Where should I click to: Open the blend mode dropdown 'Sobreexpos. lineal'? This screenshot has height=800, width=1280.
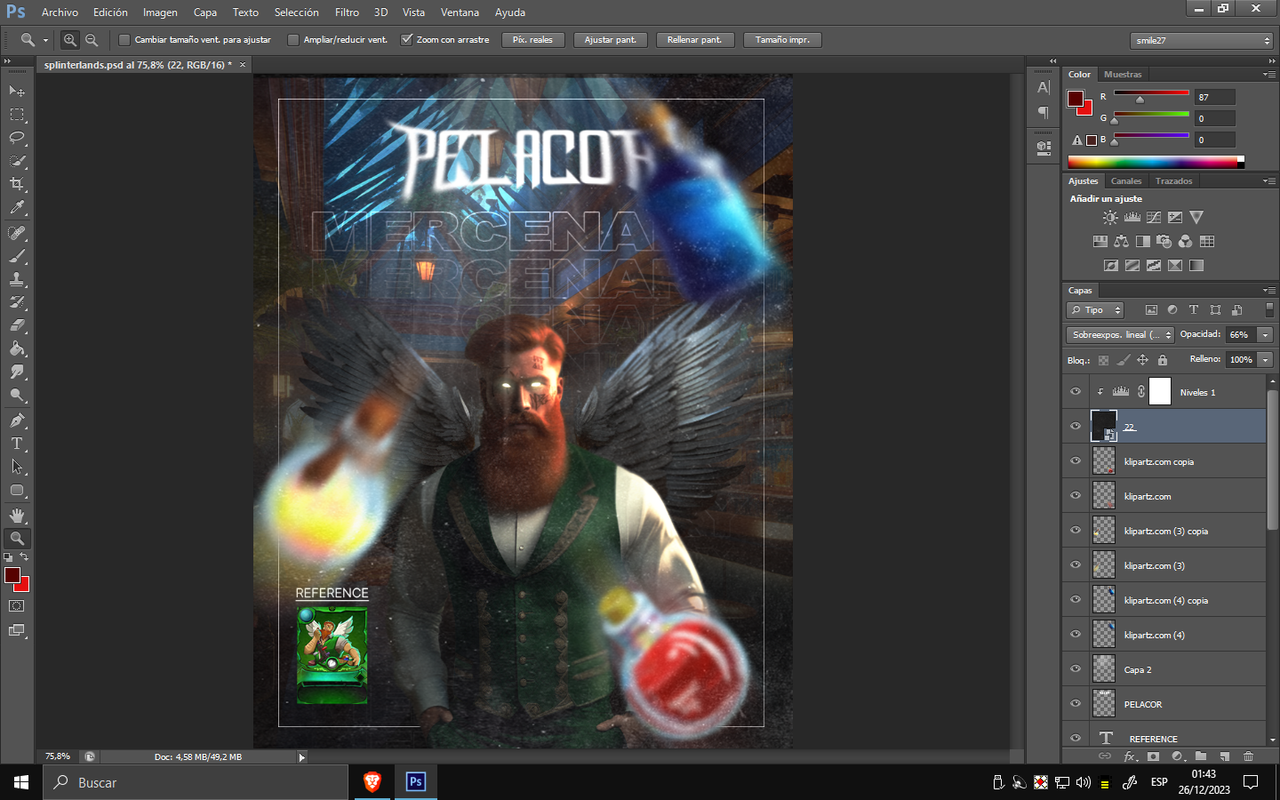coord(1120,335)
